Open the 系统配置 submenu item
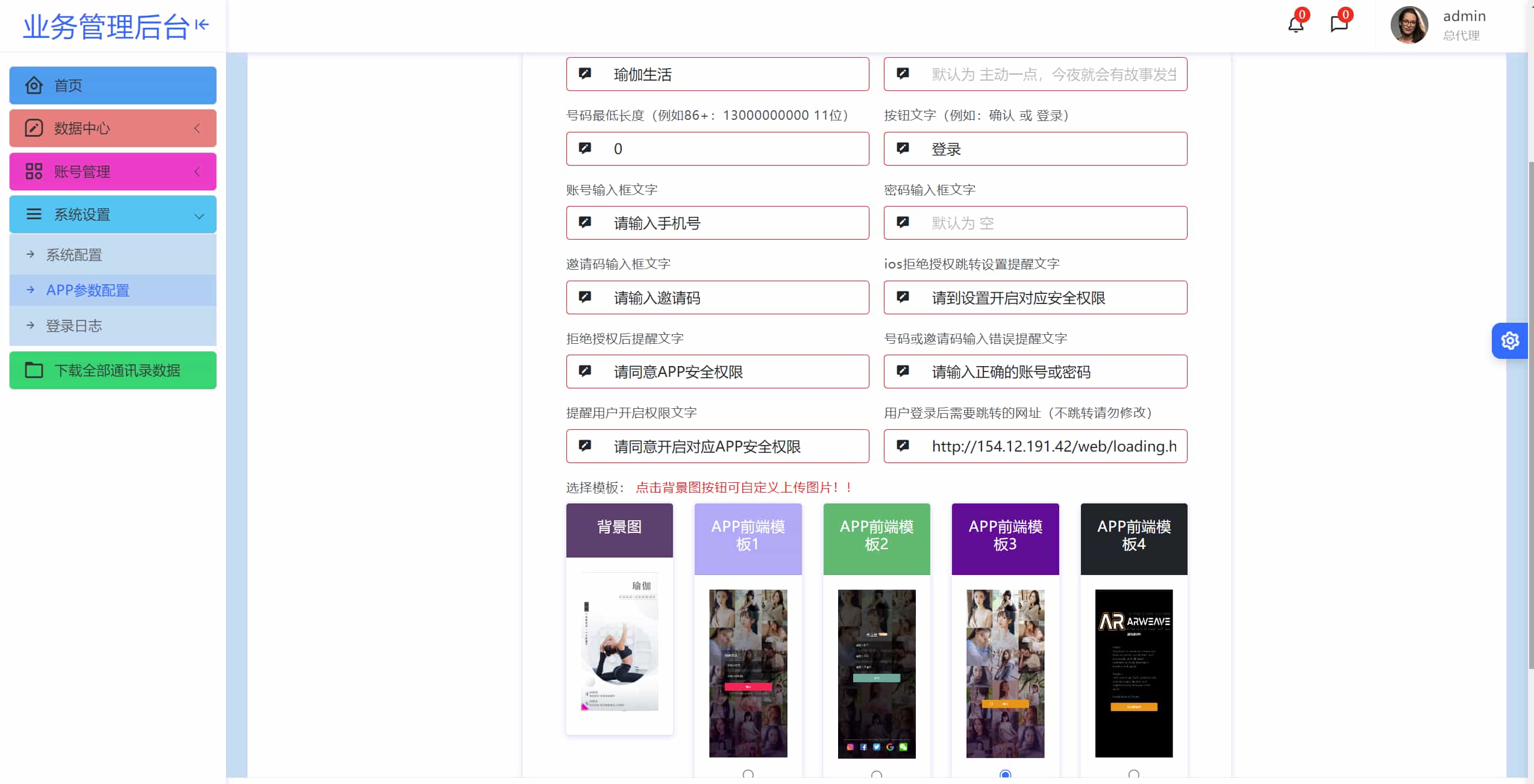Viewport: 1534px width, 784px height. tap(74, 255)
